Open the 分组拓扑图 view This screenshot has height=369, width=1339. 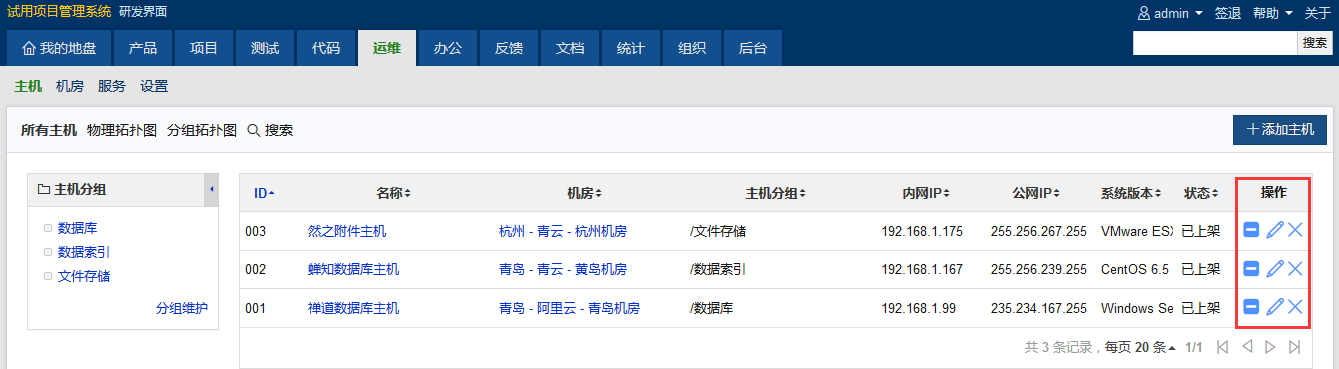pos(202,130)
